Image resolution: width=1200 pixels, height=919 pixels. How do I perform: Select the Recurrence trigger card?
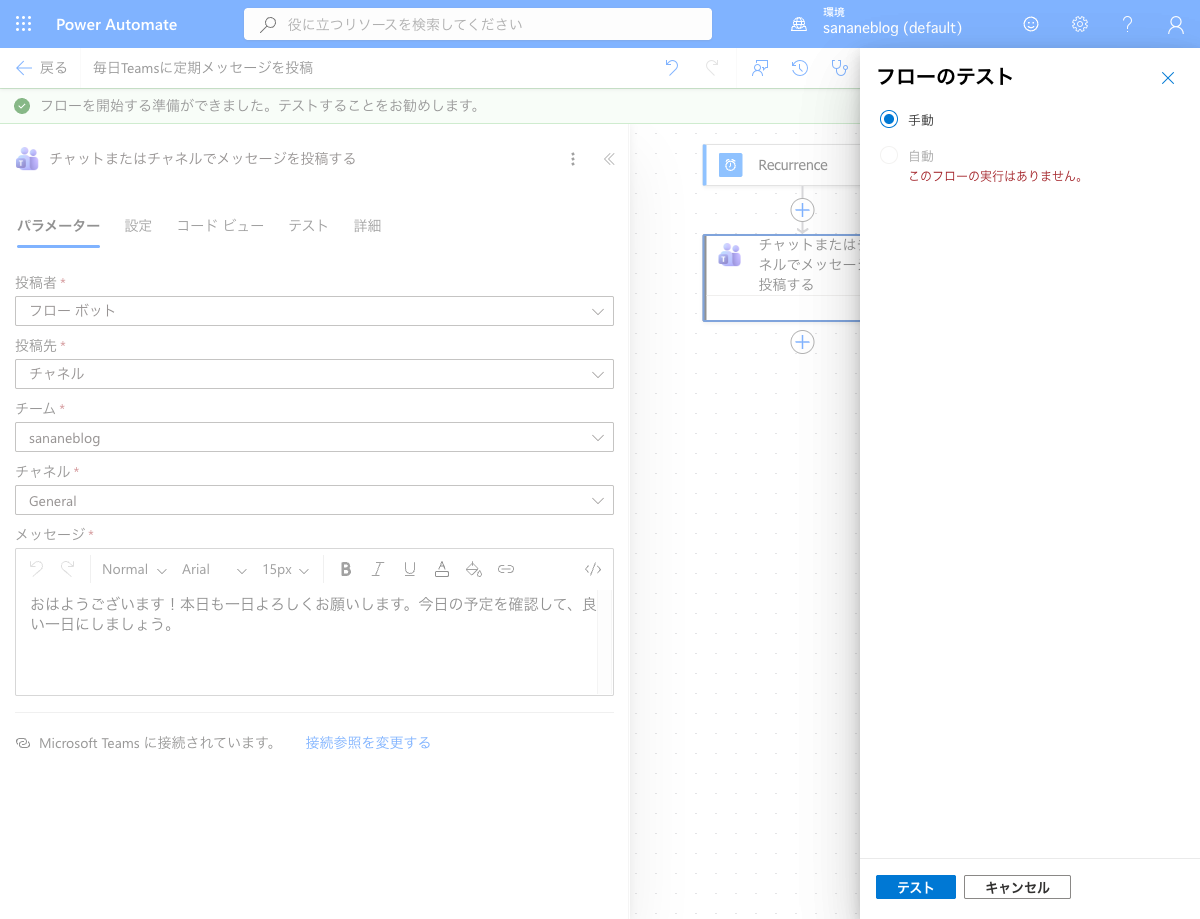(x=783, y=165)
